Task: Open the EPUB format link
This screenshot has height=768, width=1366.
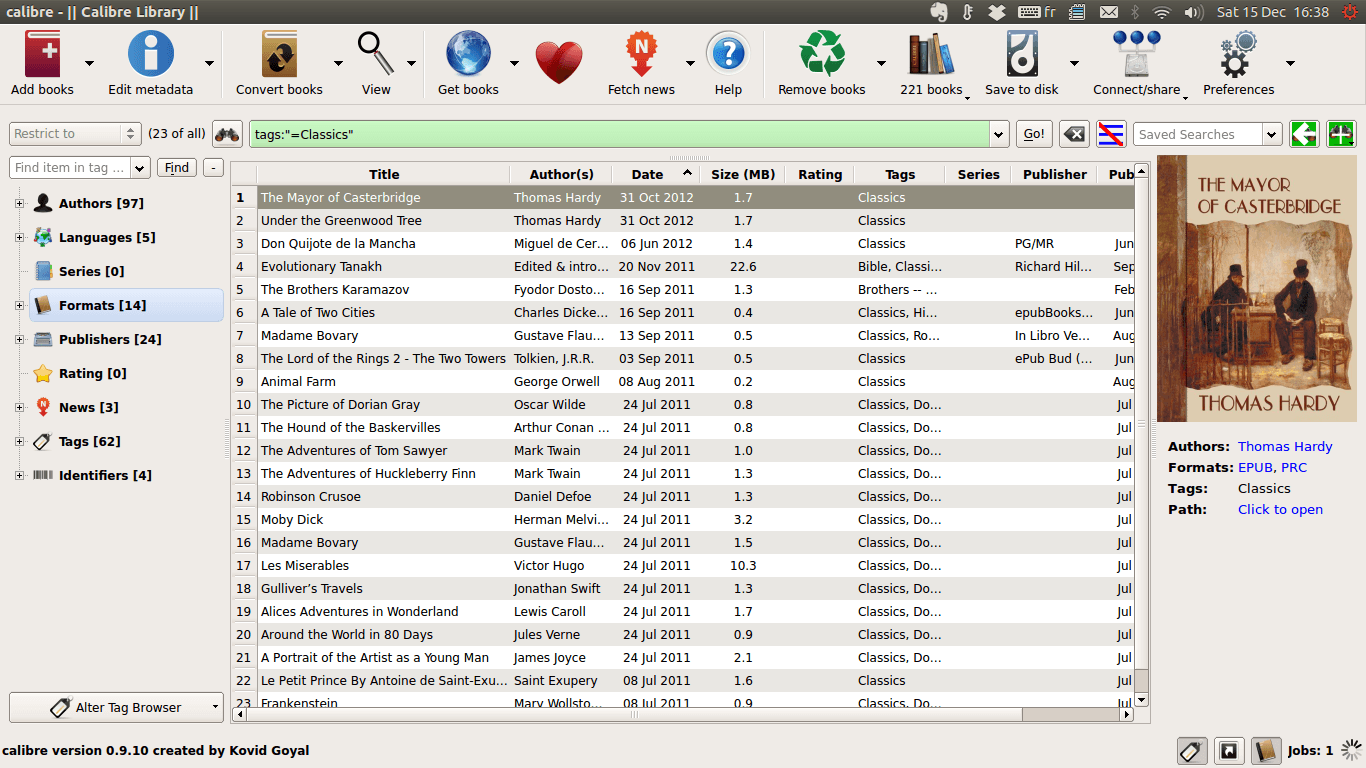Action: pos(1255,468)
